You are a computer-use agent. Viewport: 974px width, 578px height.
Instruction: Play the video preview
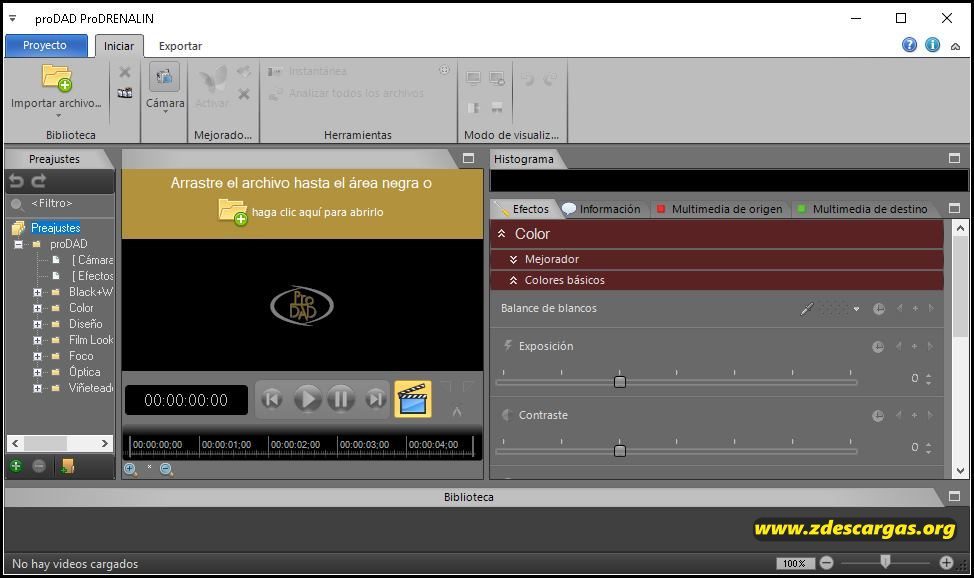(x=307, y=399)
